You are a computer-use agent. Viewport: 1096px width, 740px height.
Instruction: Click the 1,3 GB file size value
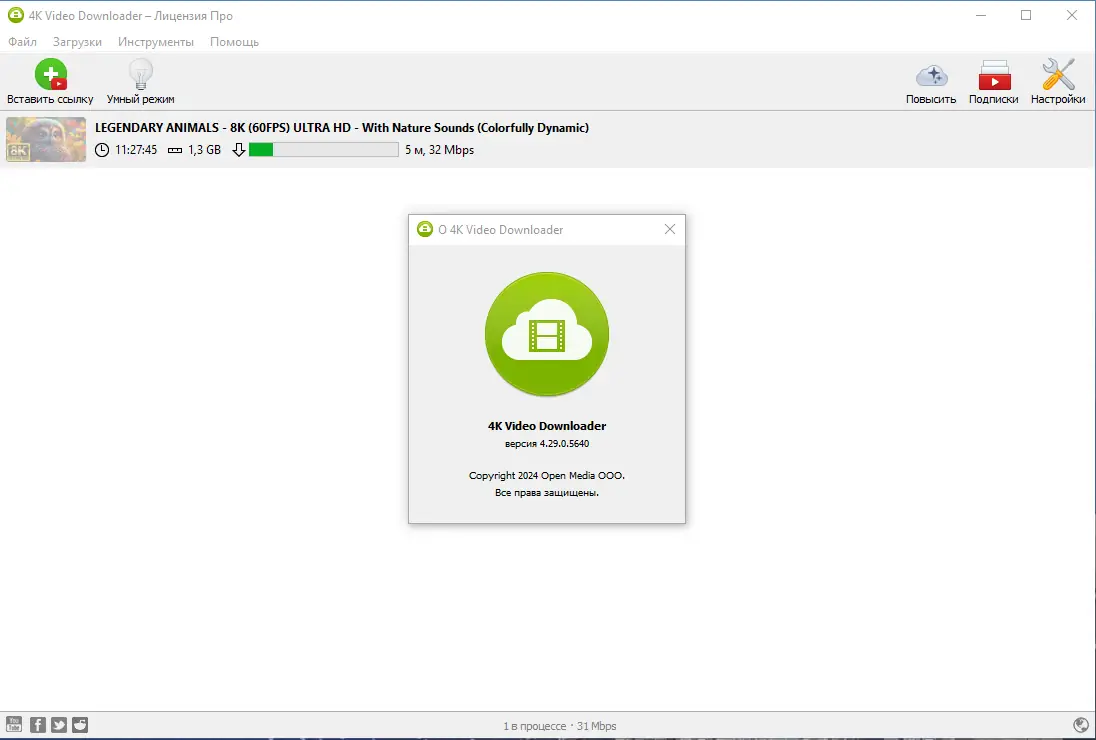pyautogui.click(x=204, y=150)
